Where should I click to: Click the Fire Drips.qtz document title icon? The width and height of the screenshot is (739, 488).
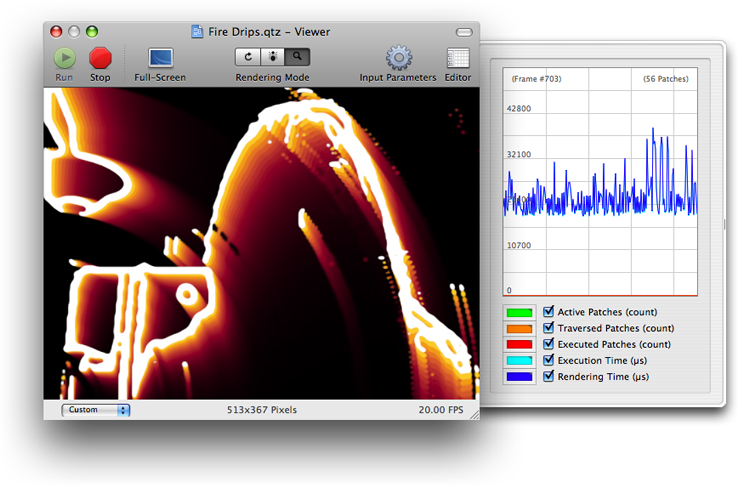[x=199, y=31]
